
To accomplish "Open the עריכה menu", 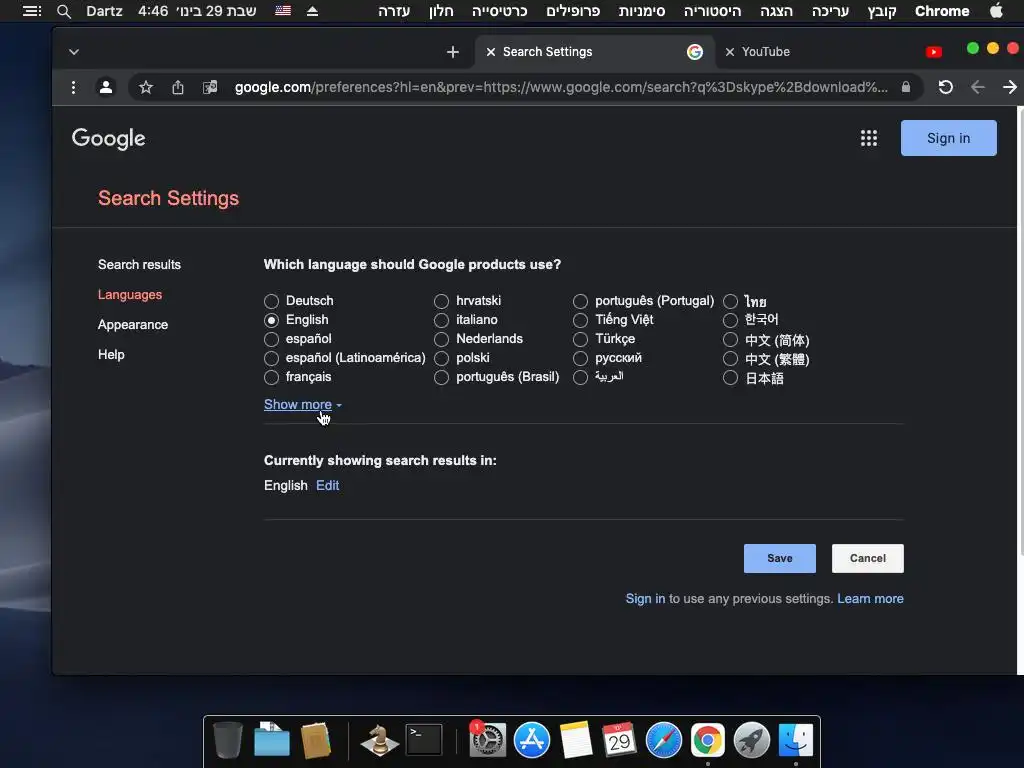I will [x=830, y=10].
